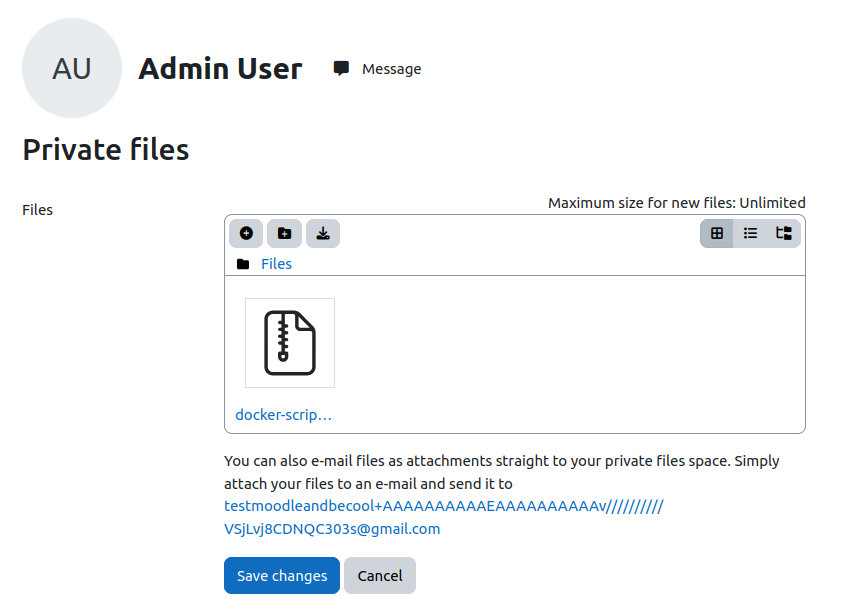Download all files using download icon
The width and height of the screenshot is (848, 599).
pos(323,233)
